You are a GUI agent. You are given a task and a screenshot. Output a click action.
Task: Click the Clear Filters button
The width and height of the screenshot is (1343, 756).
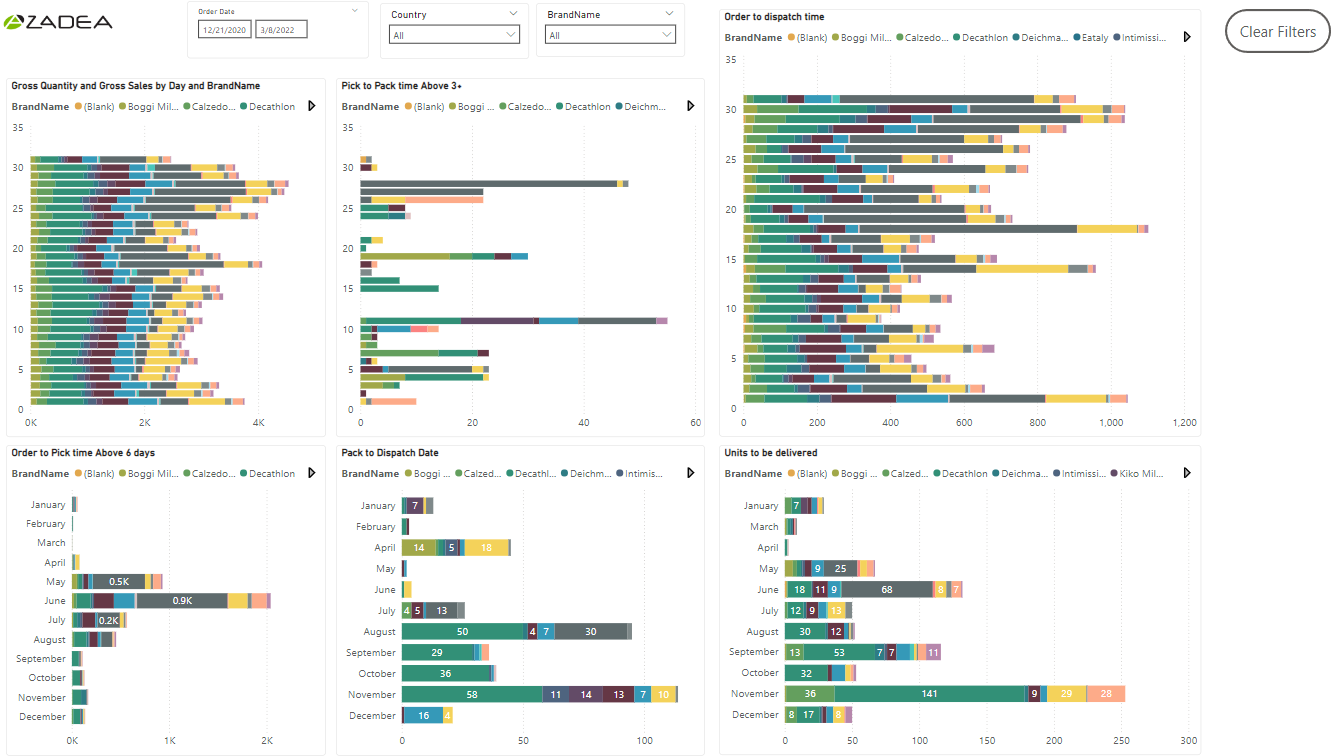(1277, 32)
